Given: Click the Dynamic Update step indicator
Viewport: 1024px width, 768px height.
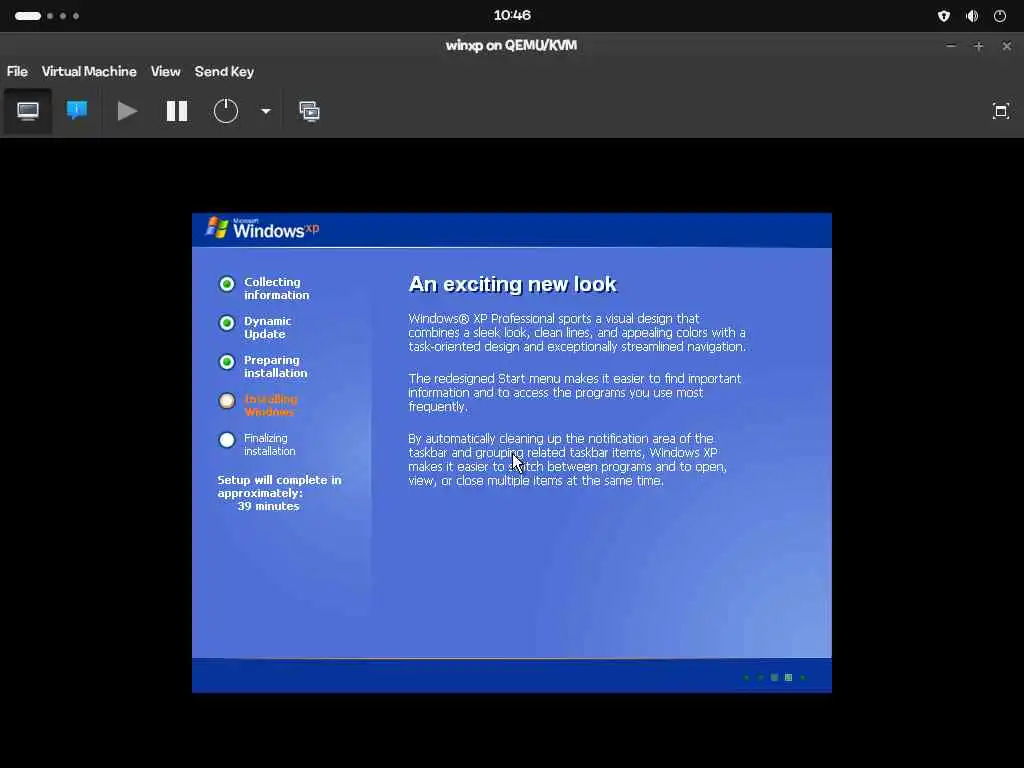Looking at the screenshot, I should click(227, 323).
